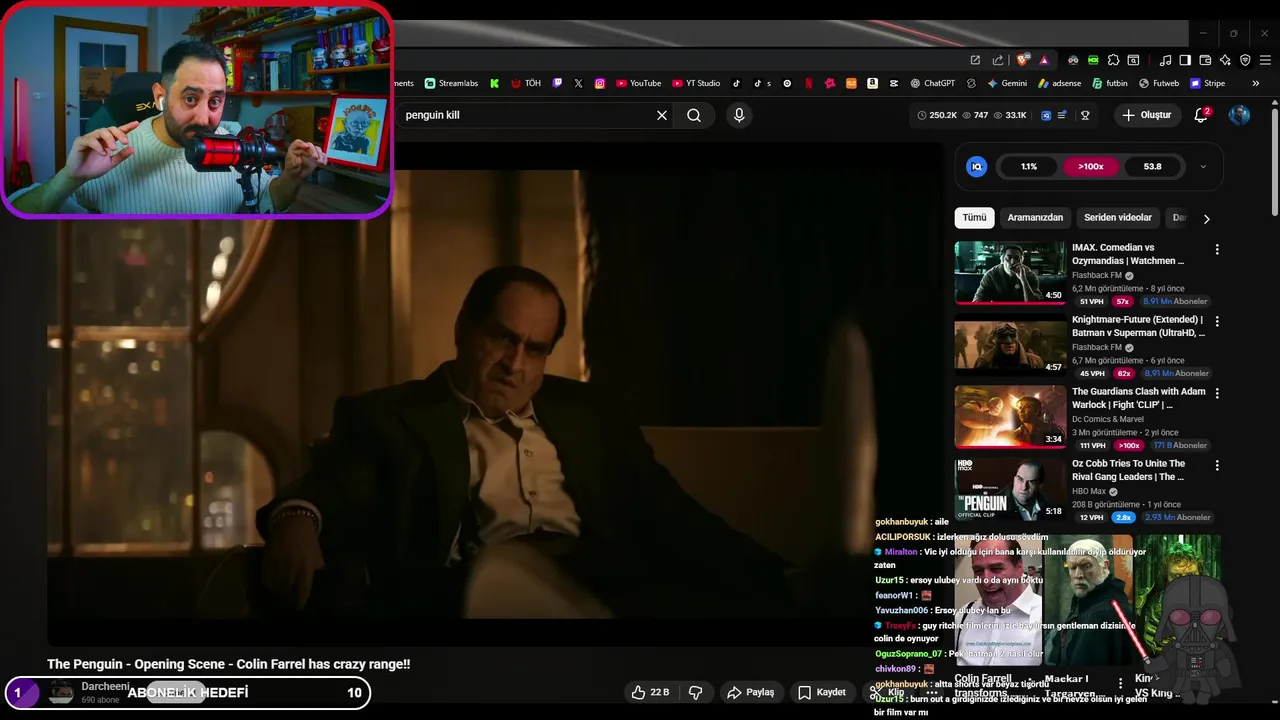Open the 'Dc Comics & Marvel' channel link

1109,419
